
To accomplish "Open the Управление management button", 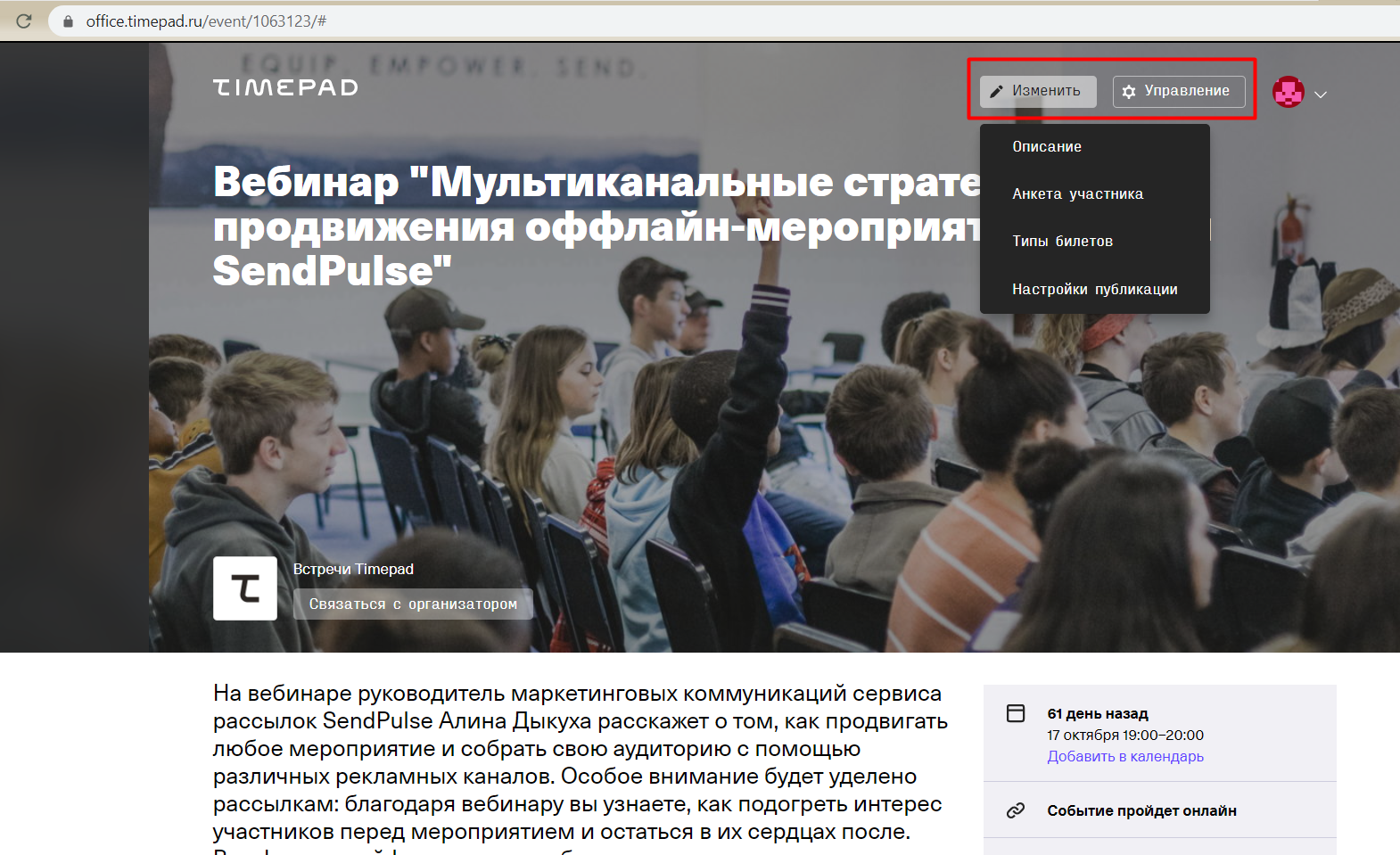I will click(x=1179, y=91).
